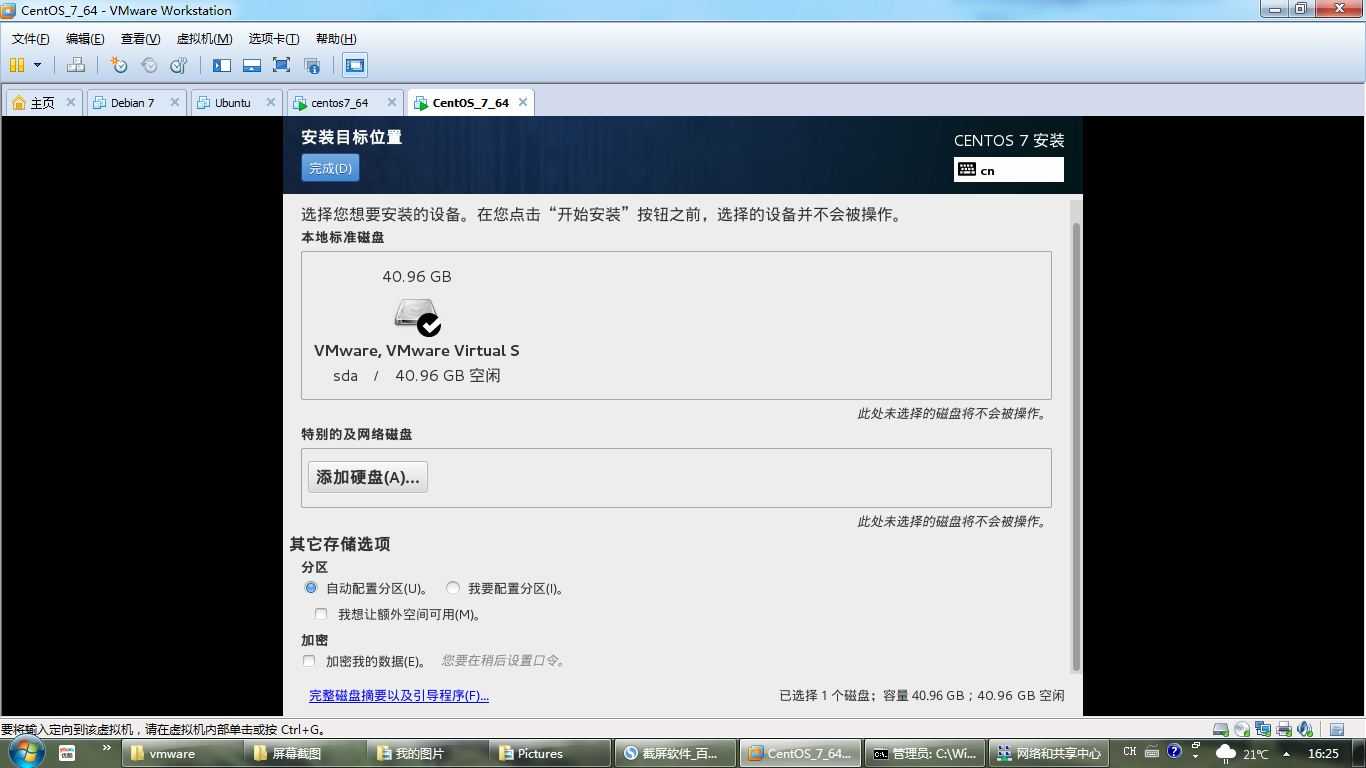Open the 选项卡(T) menu
This screenshot has width=1366, height=768.
click(x=274, y=39)
